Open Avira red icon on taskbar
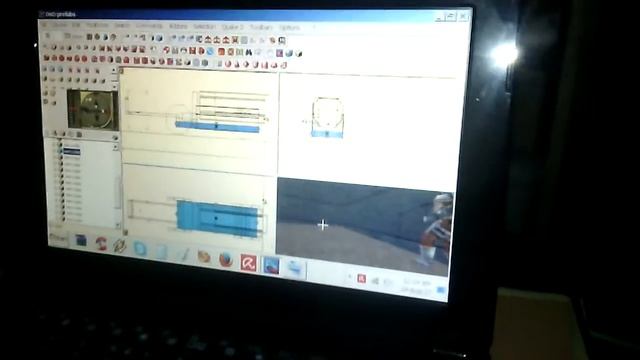Screen dimensions: 640x360 pos(249,262)
